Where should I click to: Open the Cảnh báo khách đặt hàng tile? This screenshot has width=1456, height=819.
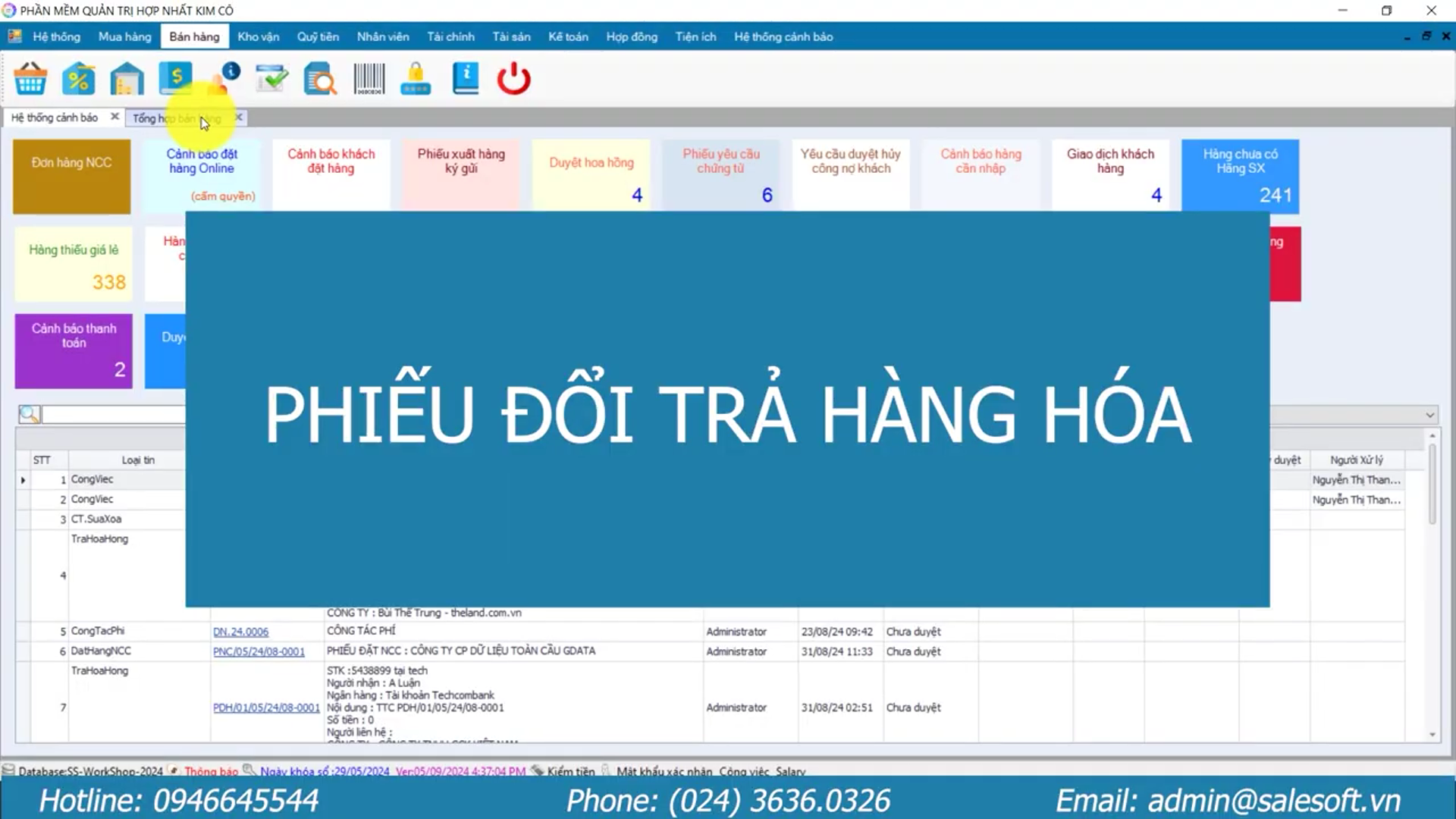(x=331, y=175)
